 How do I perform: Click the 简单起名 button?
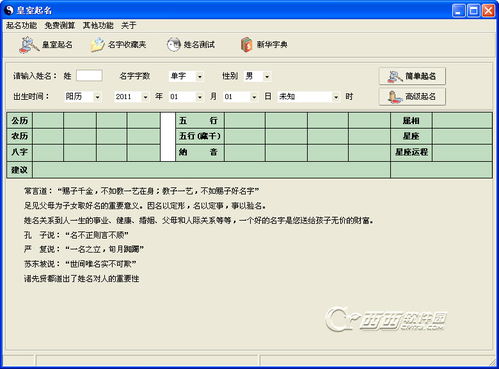(412, 76)
